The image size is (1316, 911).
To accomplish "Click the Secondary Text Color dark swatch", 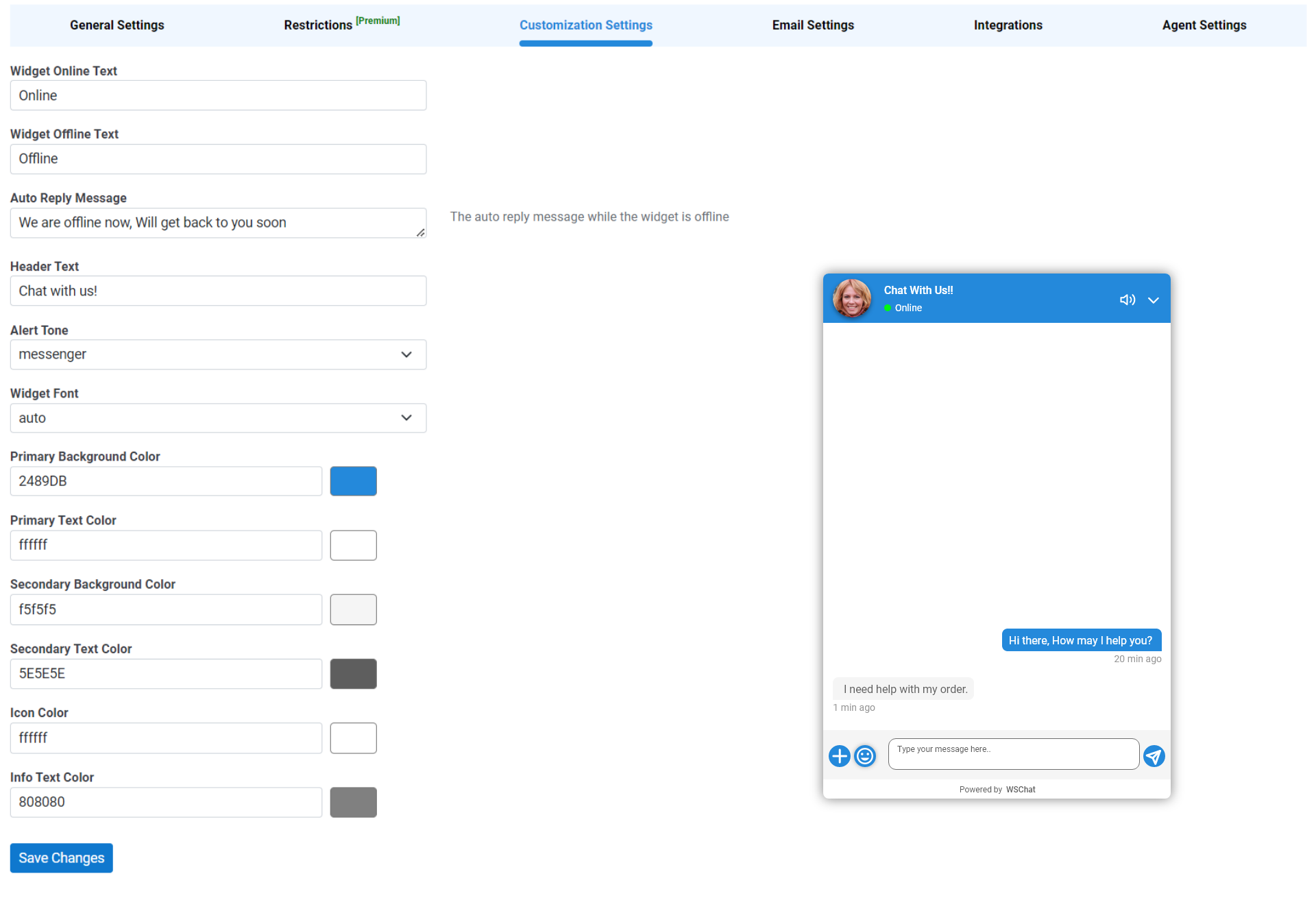I will click(353, 673).
